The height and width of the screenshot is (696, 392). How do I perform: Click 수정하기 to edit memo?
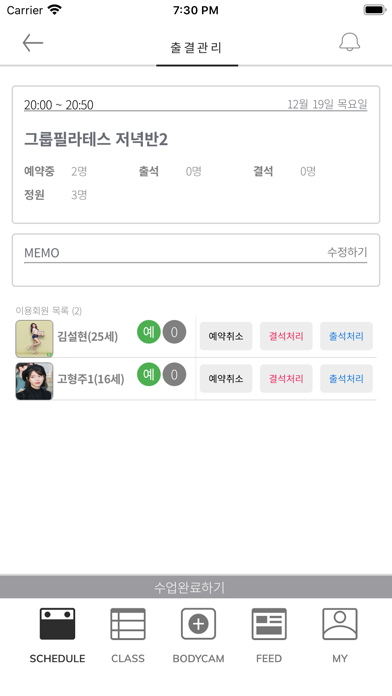[347, 252]
